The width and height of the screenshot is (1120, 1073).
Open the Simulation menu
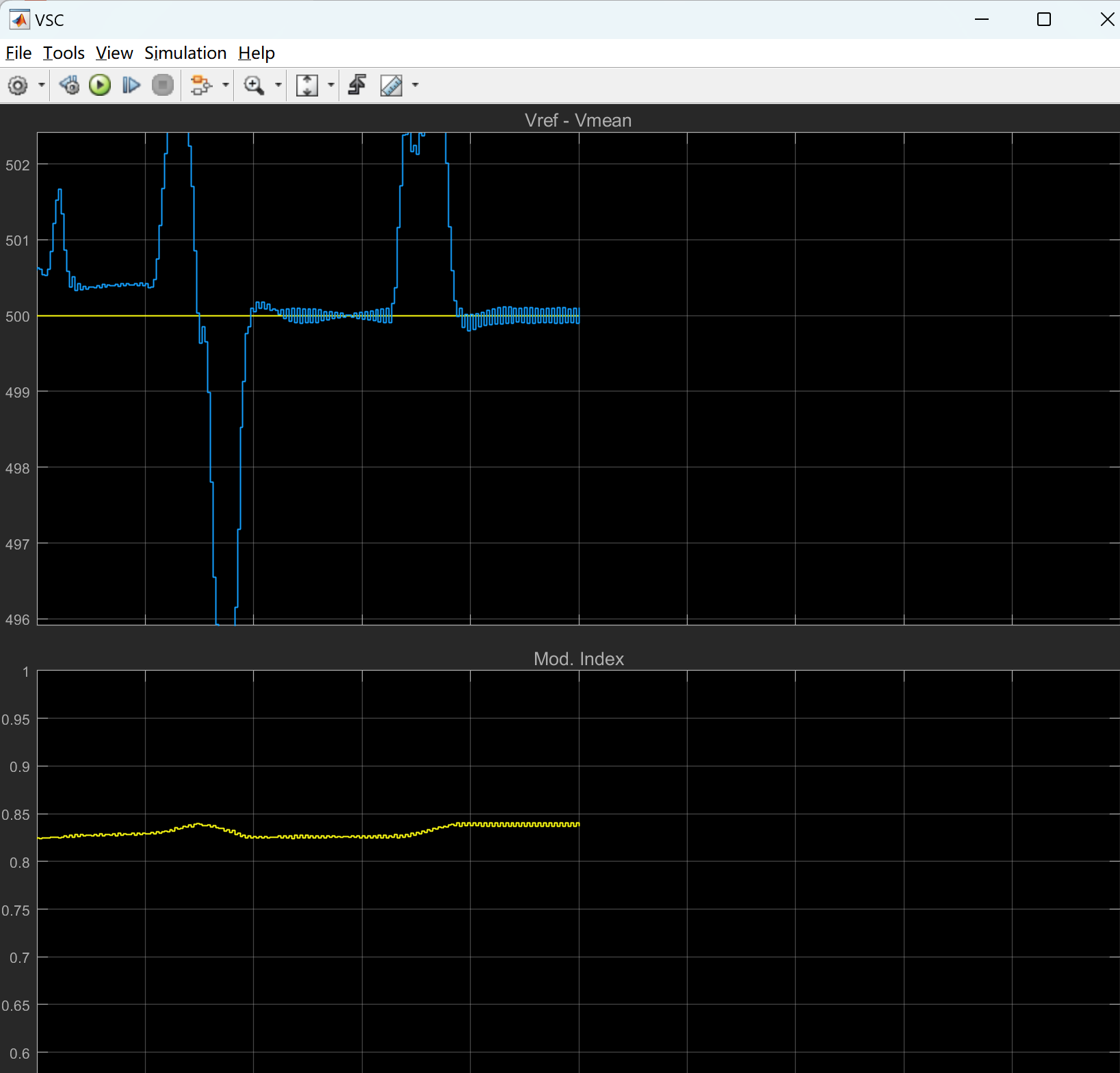185,53
